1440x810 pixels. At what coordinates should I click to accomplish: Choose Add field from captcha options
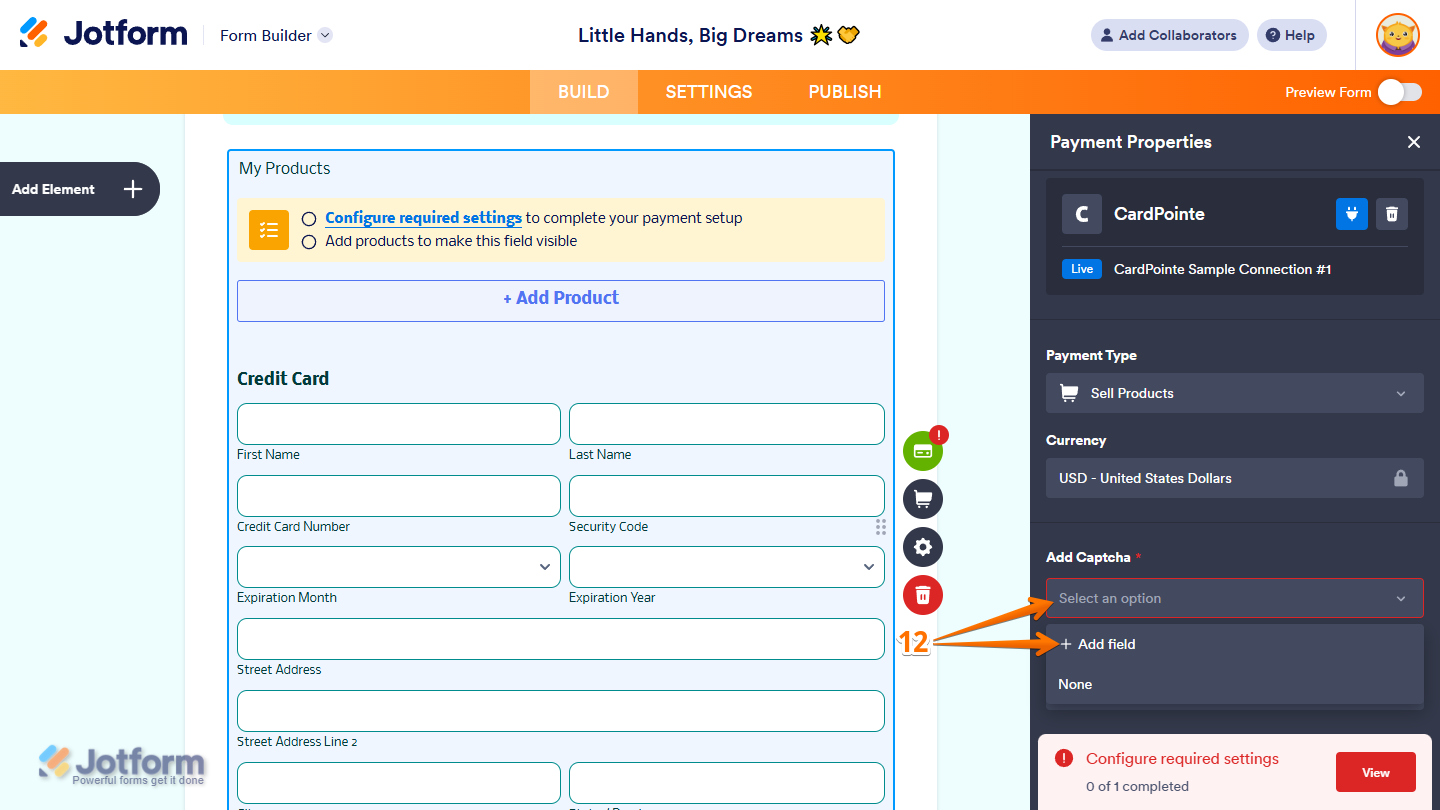[1235, 644]
